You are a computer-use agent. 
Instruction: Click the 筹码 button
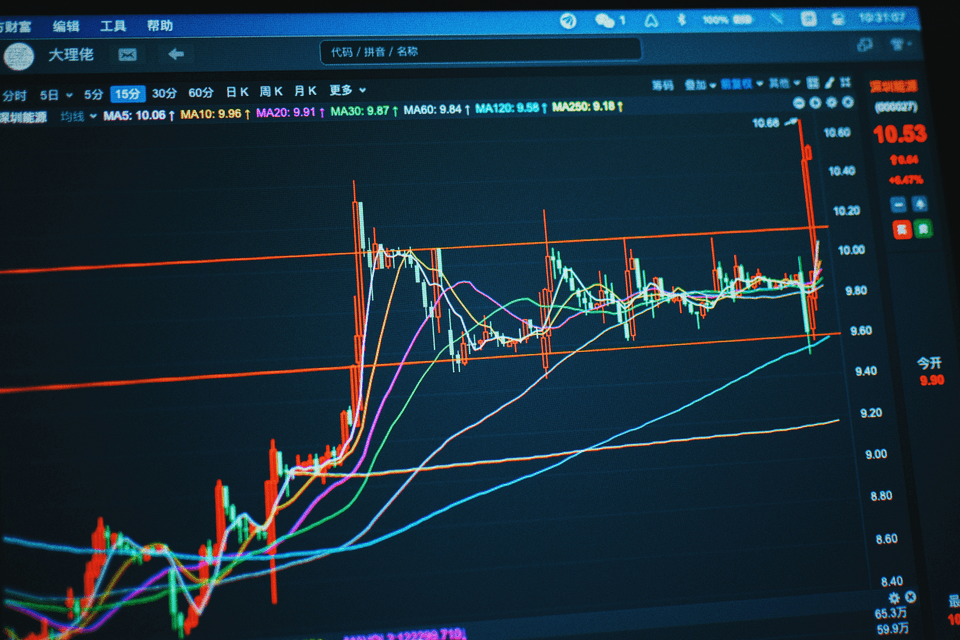point(662,85)
